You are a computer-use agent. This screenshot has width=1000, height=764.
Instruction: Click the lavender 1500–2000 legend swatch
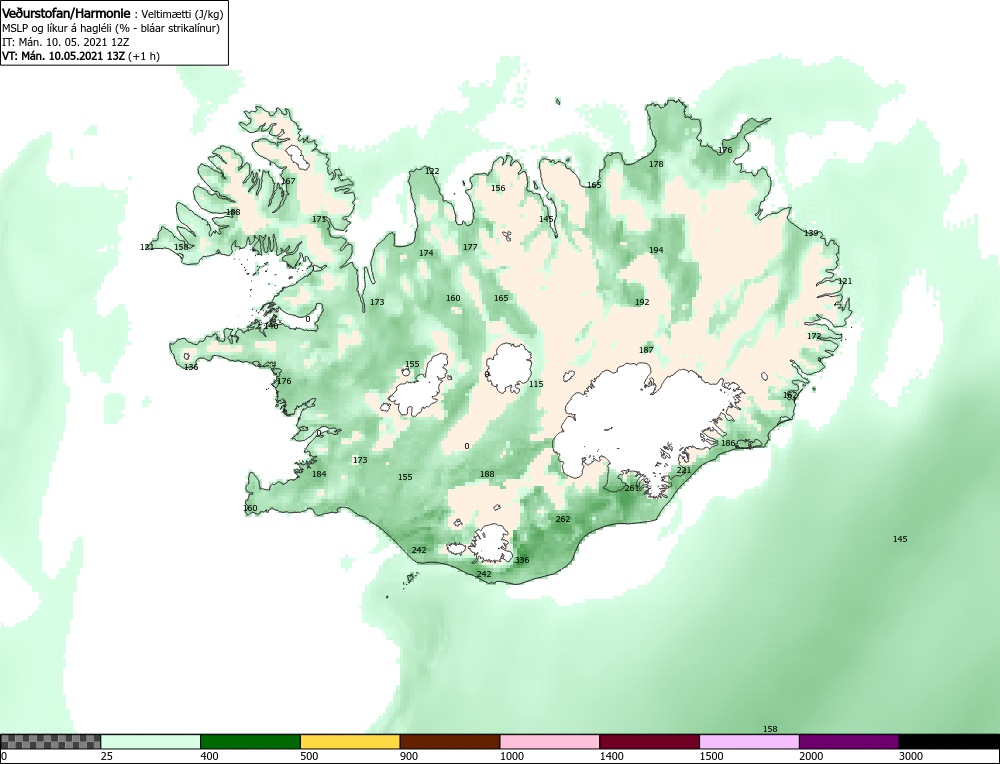[749, 741]
